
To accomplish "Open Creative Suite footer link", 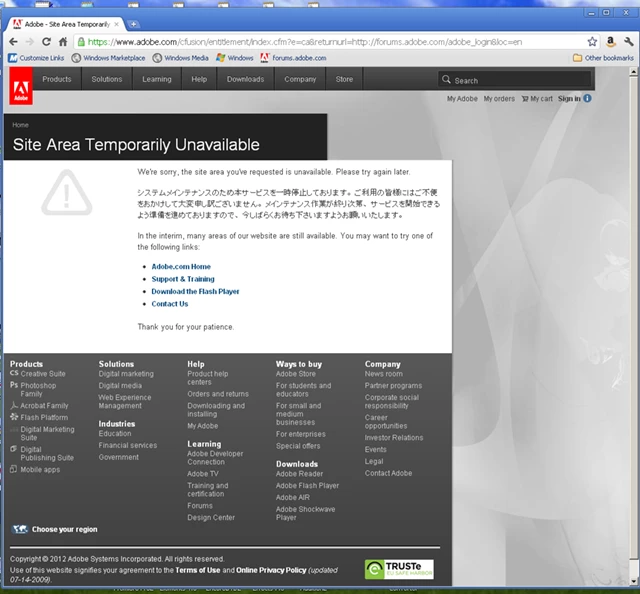I will point(43,374).
